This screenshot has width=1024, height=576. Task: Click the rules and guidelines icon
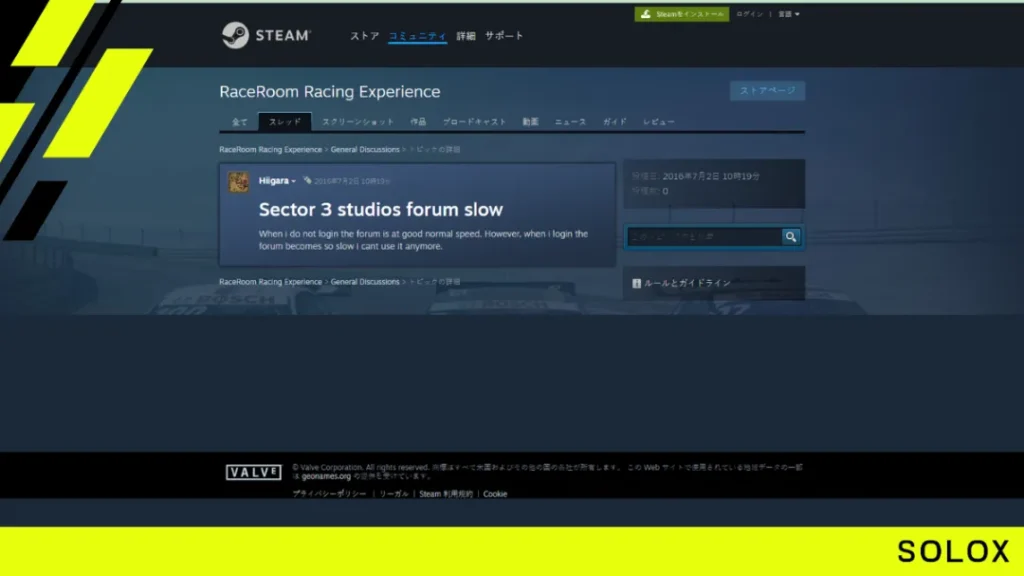pyautogui.click(x=636, y=283)
